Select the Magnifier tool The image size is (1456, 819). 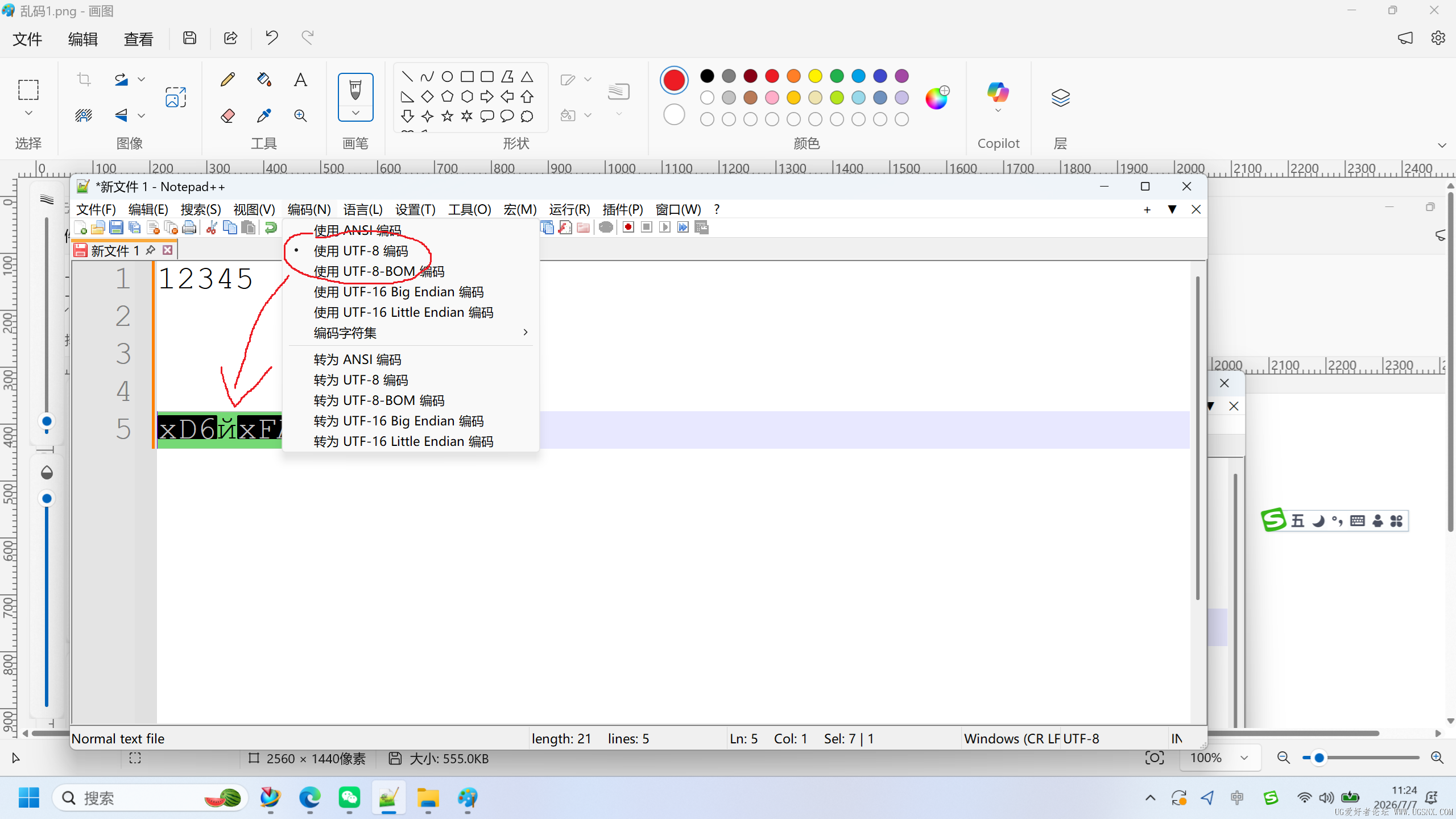point(300,116)
